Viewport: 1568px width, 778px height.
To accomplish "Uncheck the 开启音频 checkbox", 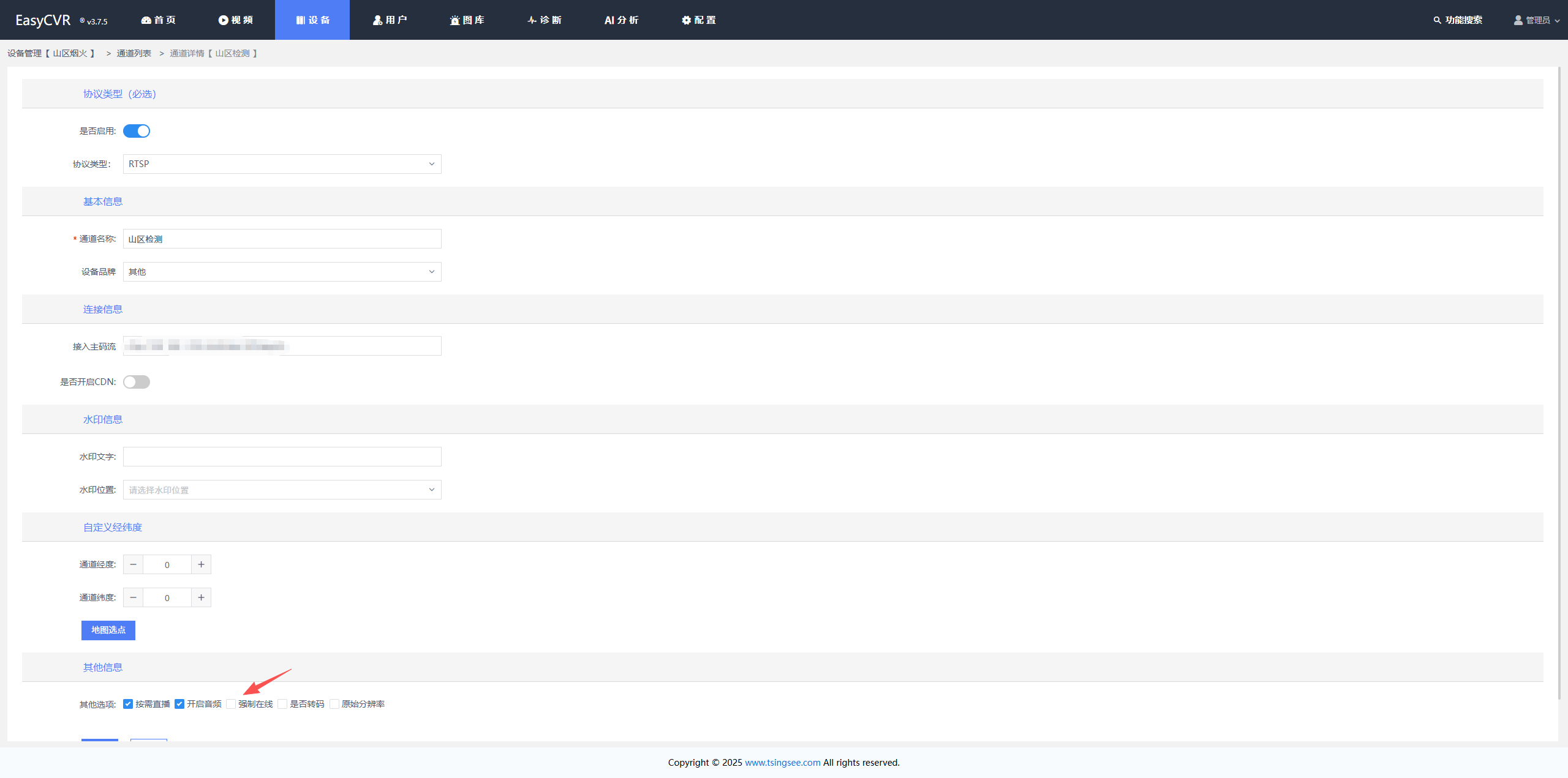I will pos(179,704).
